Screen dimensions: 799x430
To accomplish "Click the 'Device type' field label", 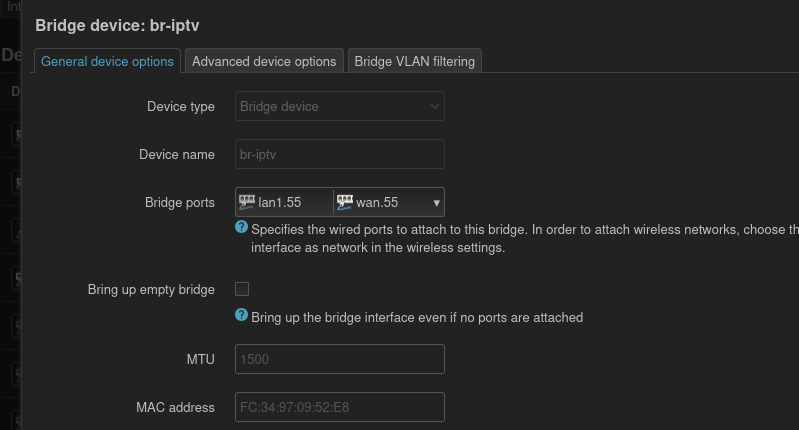I will click(181, 106).
